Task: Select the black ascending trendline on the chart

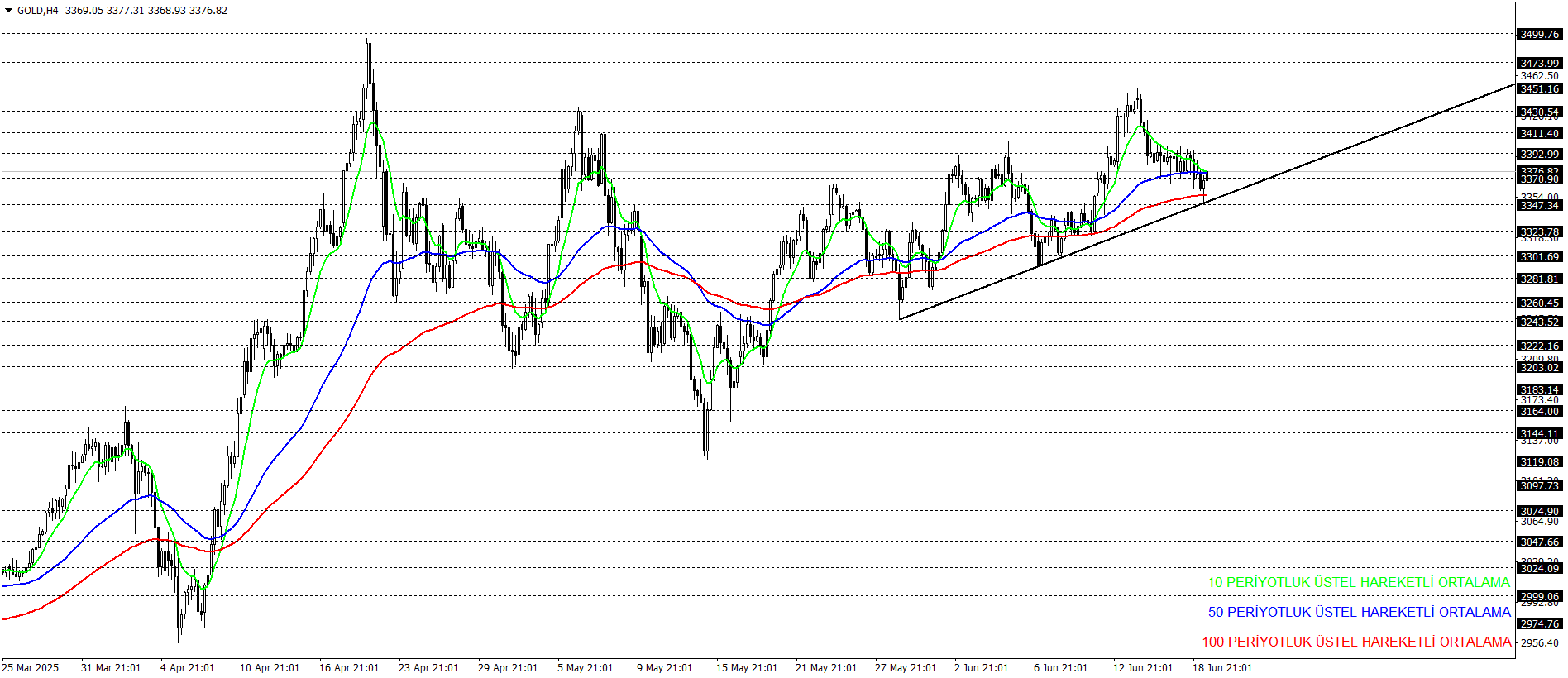Action: (x=1207, y=203)
